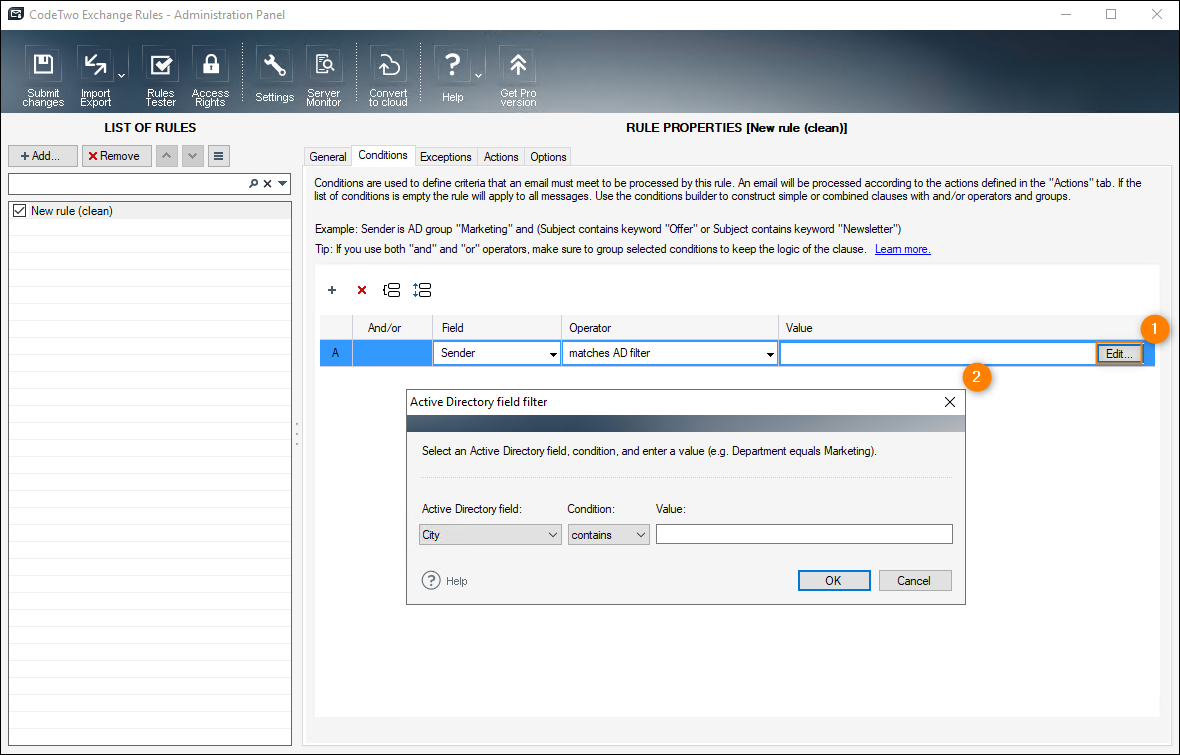Click the Convert to cloud icon
Viewport: 1180px width, 755px height.
pyautogui.click(x=388, y=75)
